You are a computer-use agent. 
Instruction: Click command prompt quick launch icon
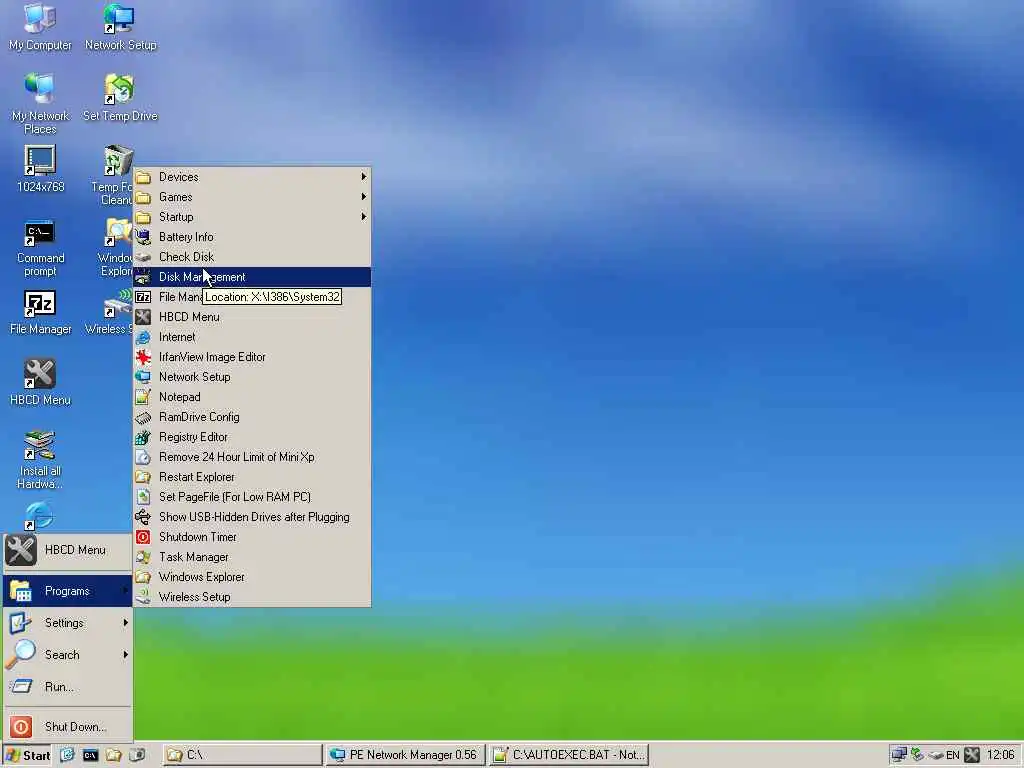[90, 755]
